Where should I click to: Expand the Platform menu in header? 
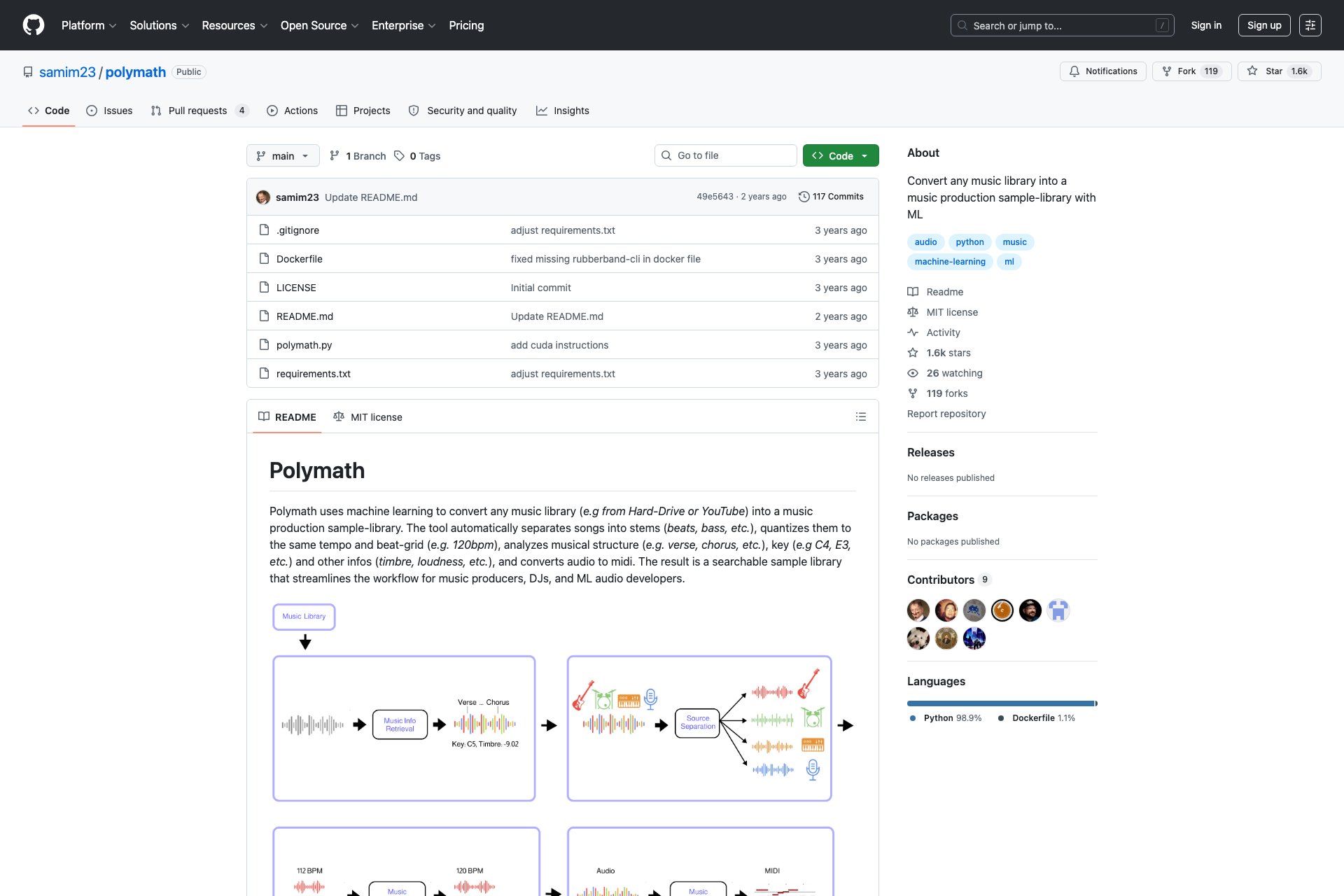(88, 25)
